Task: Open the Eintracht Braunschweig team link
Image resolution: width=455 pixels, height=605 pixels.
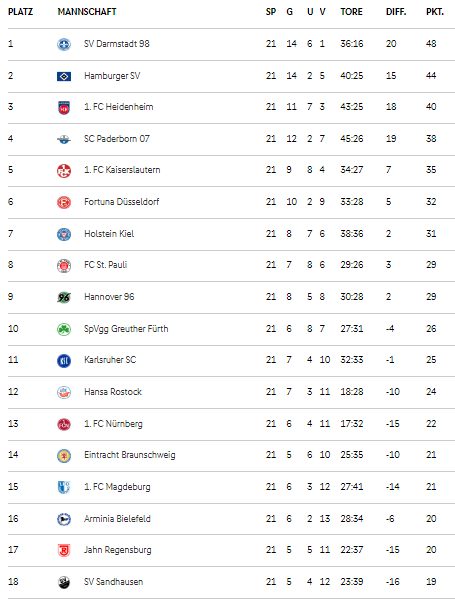Action: (130, 455)
